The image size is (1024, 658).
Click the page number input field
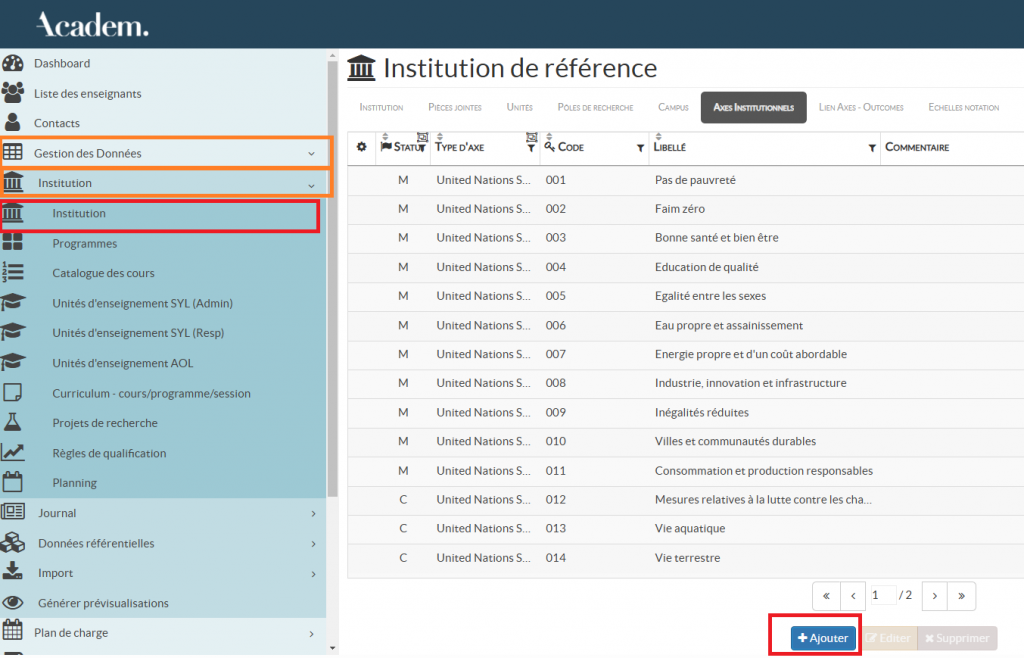pyautogui.click(x=881, y=595)
